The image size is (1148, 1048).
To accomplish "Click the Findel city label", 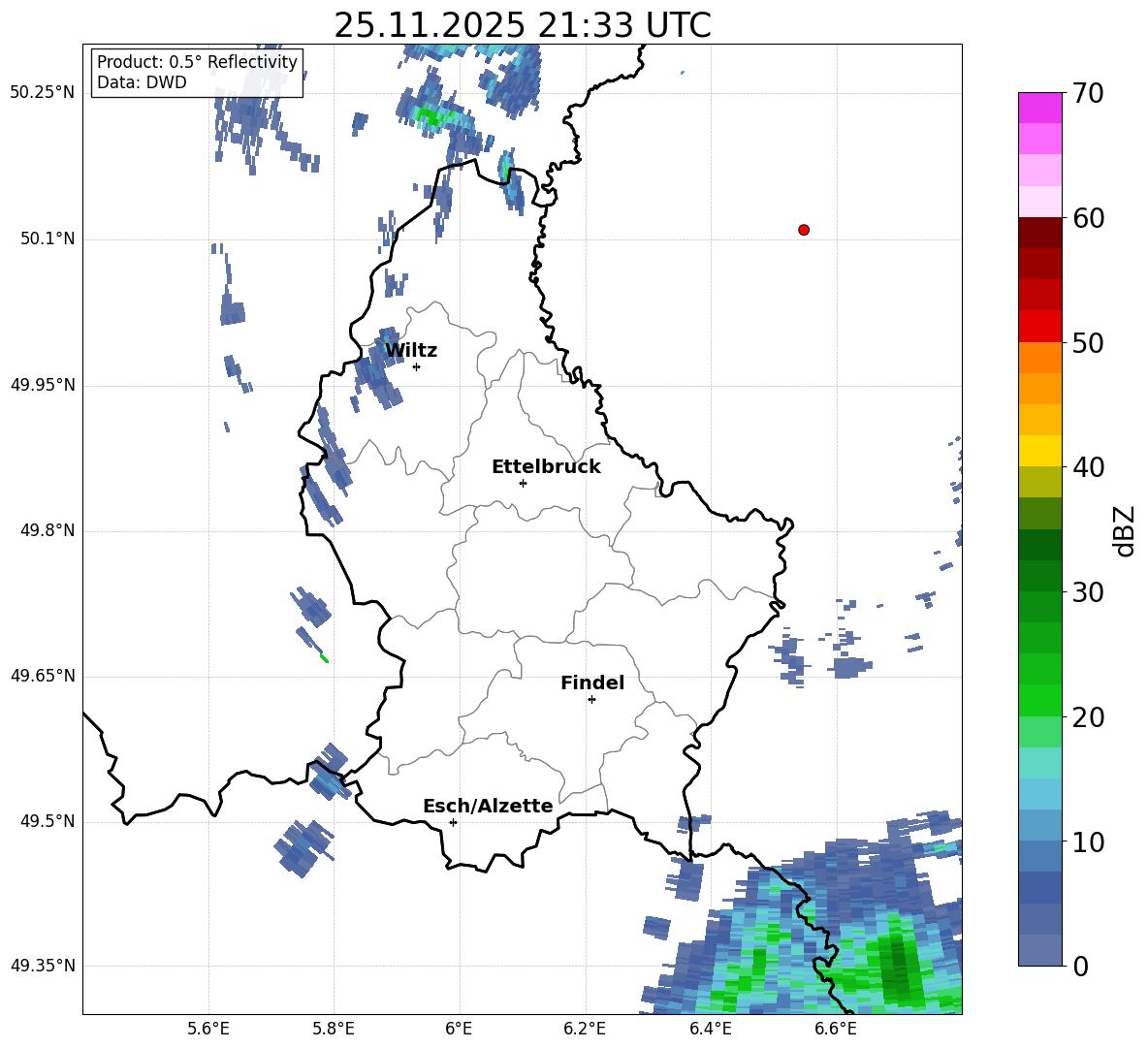I will pos(592,683).
